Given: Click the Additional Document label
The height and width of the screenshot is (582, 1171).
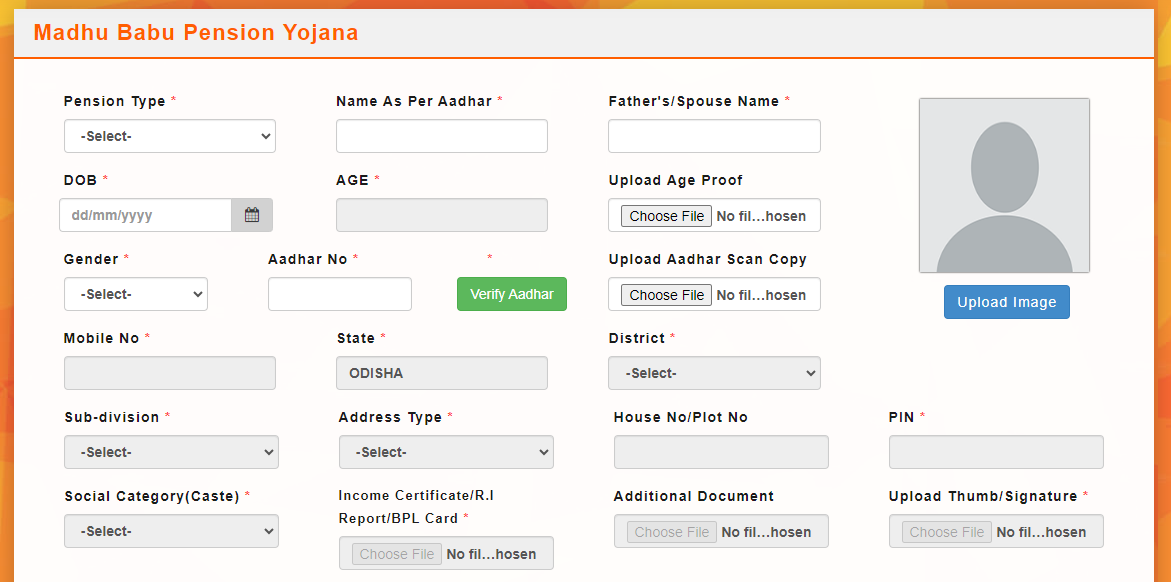Looking at the screenshot, I should (693, 496).
